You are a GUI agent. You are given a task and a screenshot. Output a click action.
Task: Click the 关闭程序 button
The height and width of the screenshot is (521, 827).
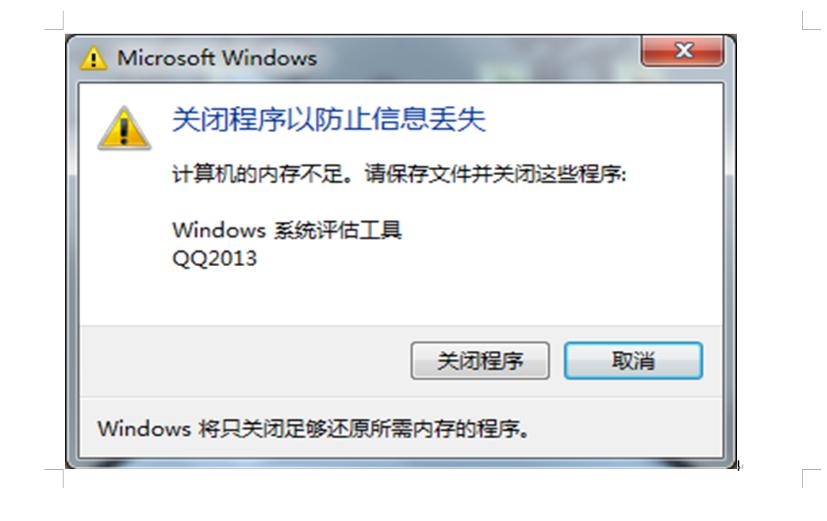480,361
